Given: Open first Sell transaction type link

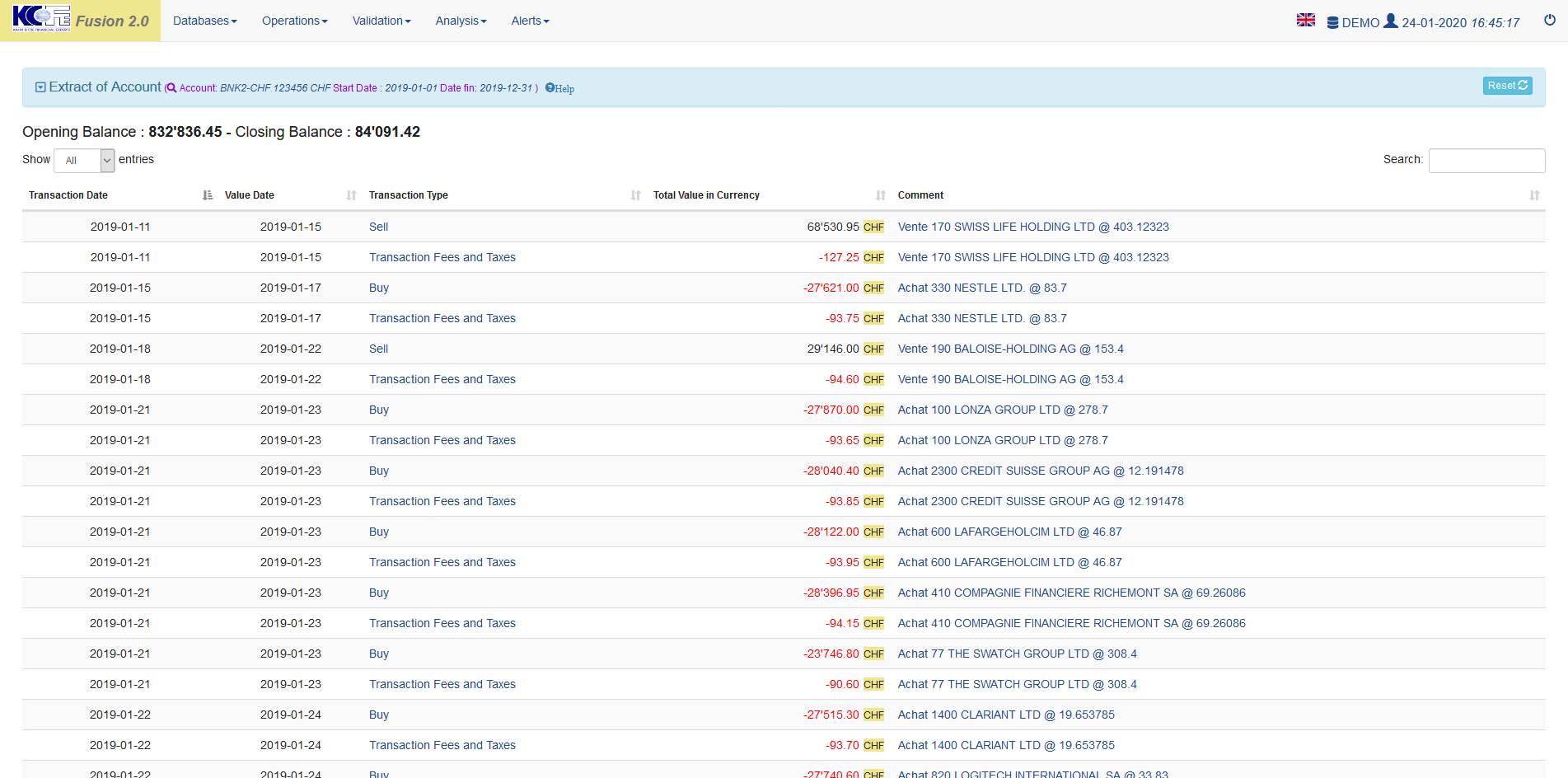Looking at the screenshot, I should click(378, 227).
